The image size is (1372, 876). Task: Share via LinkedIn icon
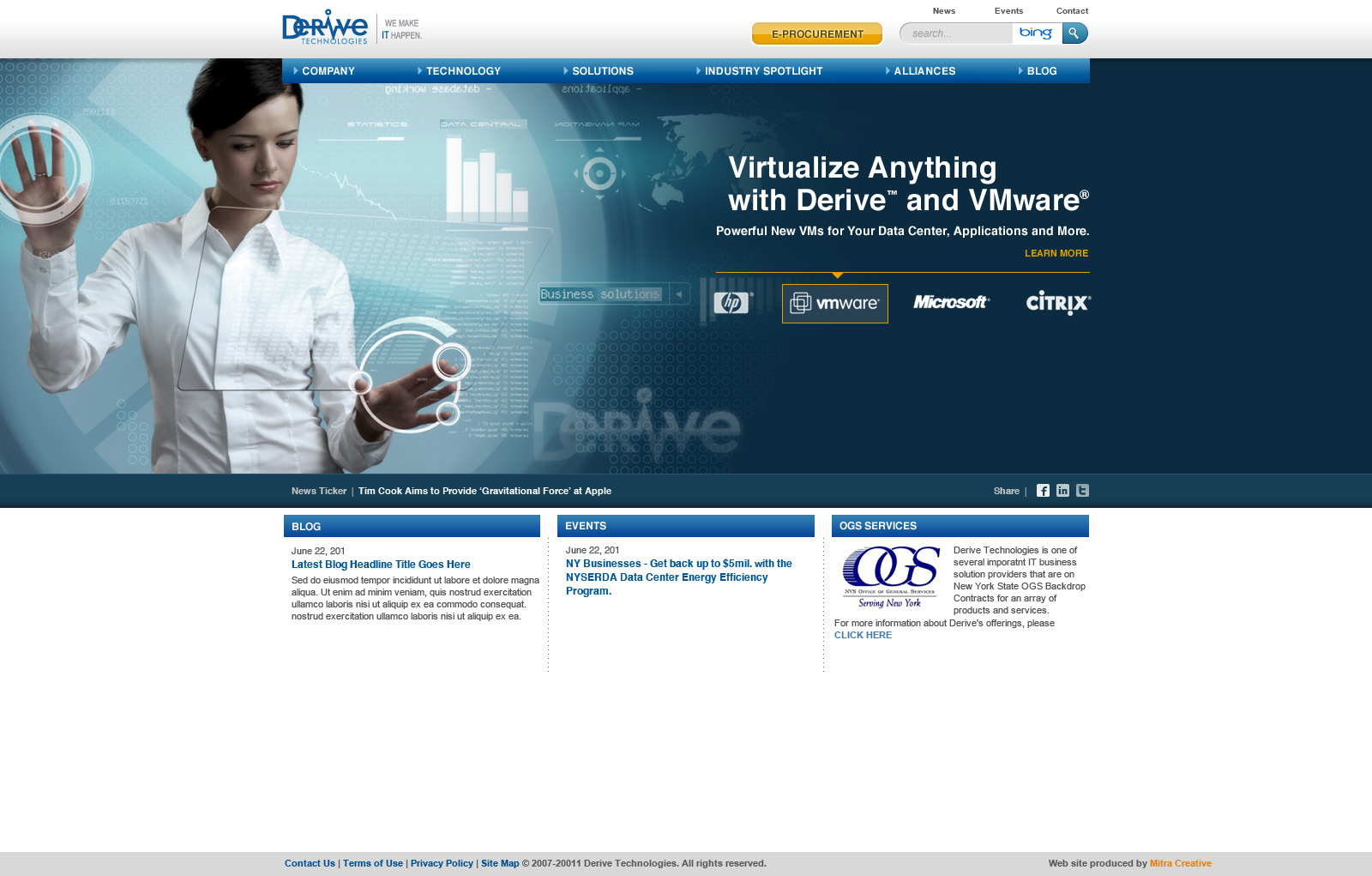tap(1062, 491)
